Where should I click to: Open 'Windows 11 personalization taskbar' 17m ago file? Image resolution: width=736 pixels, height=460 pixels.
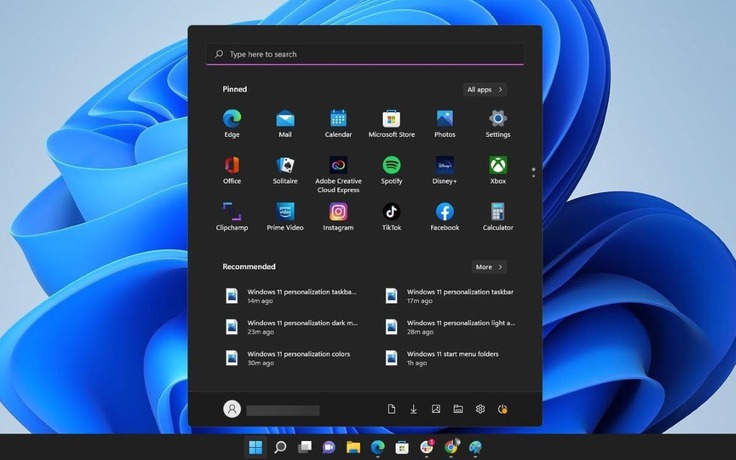[x=451, y=296]
